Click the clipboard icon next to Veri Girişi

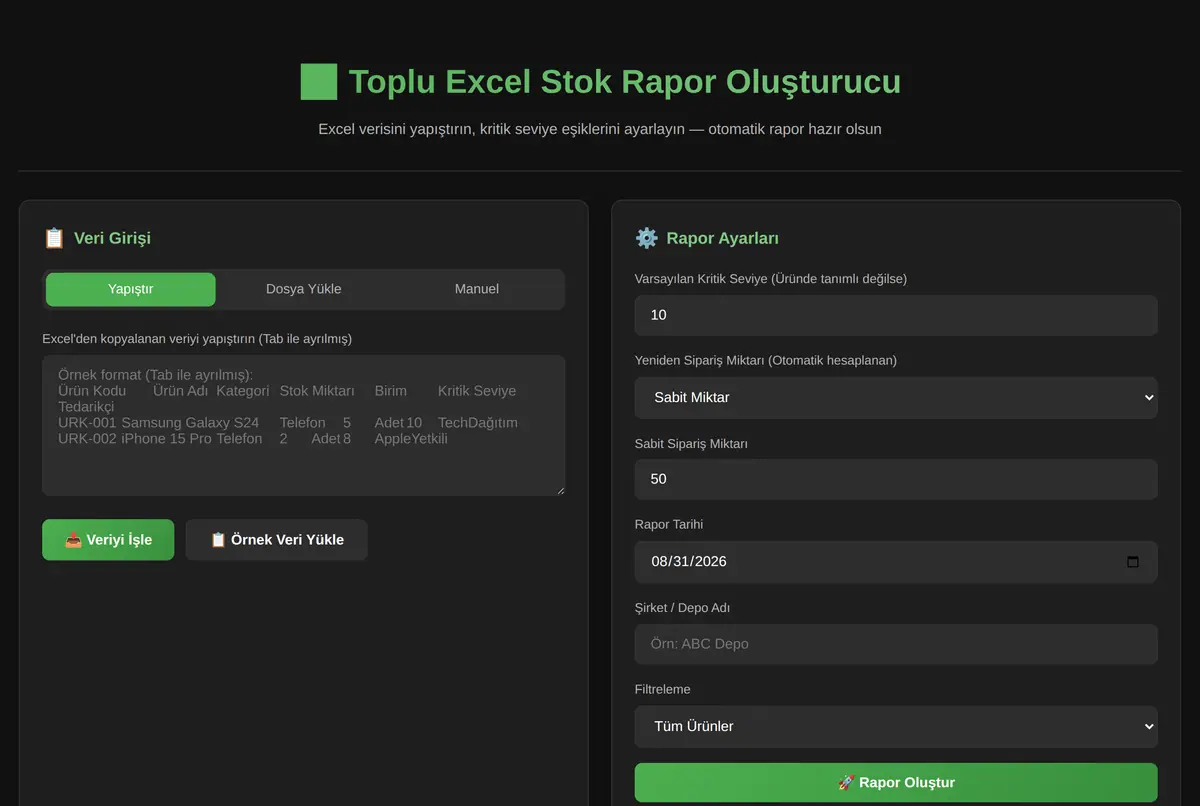tap(54, 238)
